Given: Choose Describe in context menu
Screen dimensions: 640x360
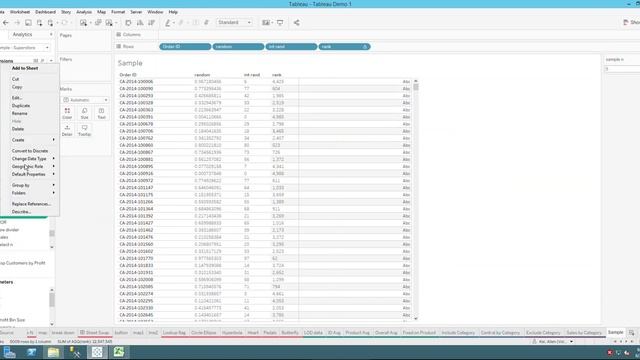Looking at the screenshot, I should tap(21, 212).
